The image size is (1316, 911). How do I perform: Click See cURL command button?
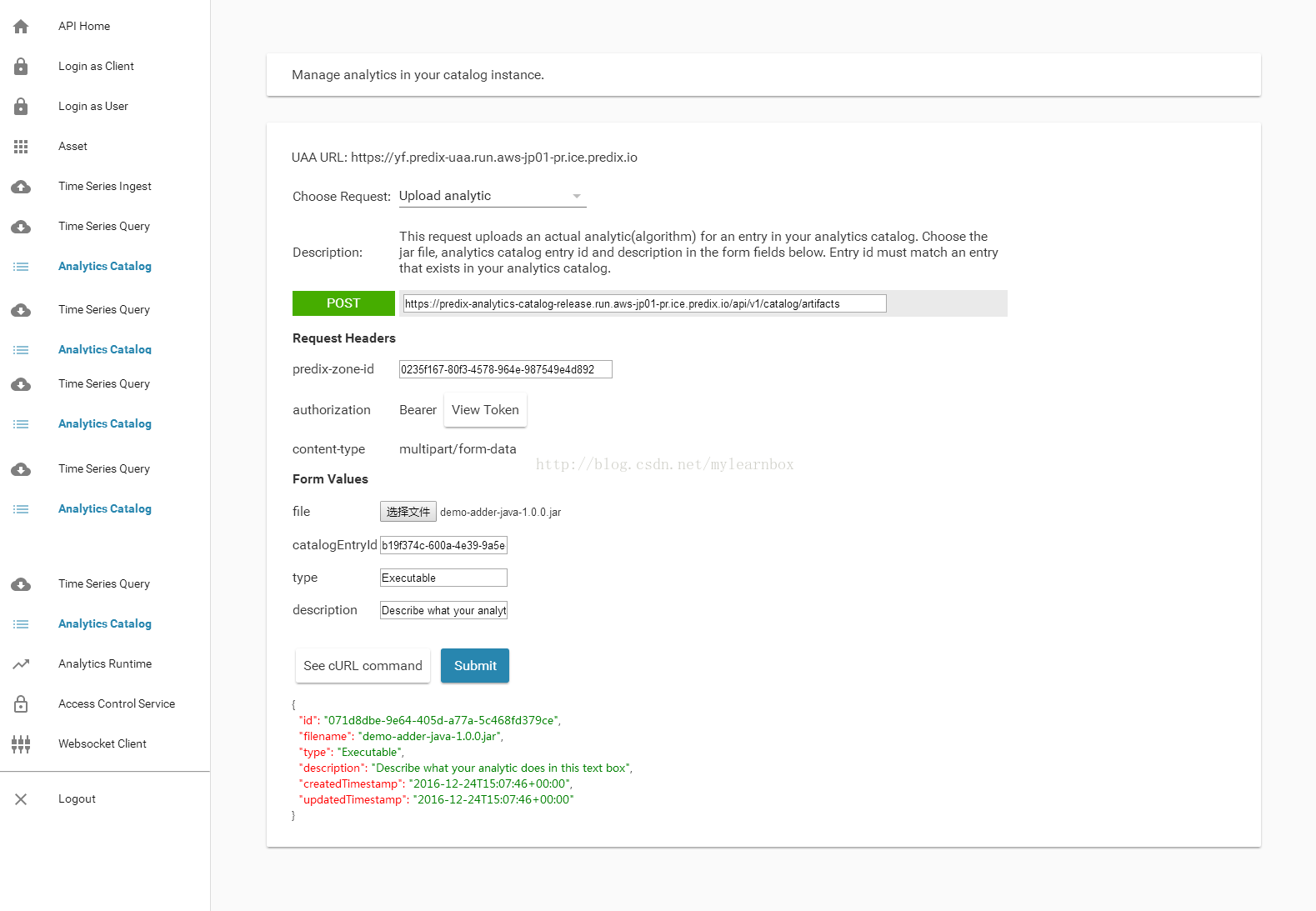[x=363, y=666]
